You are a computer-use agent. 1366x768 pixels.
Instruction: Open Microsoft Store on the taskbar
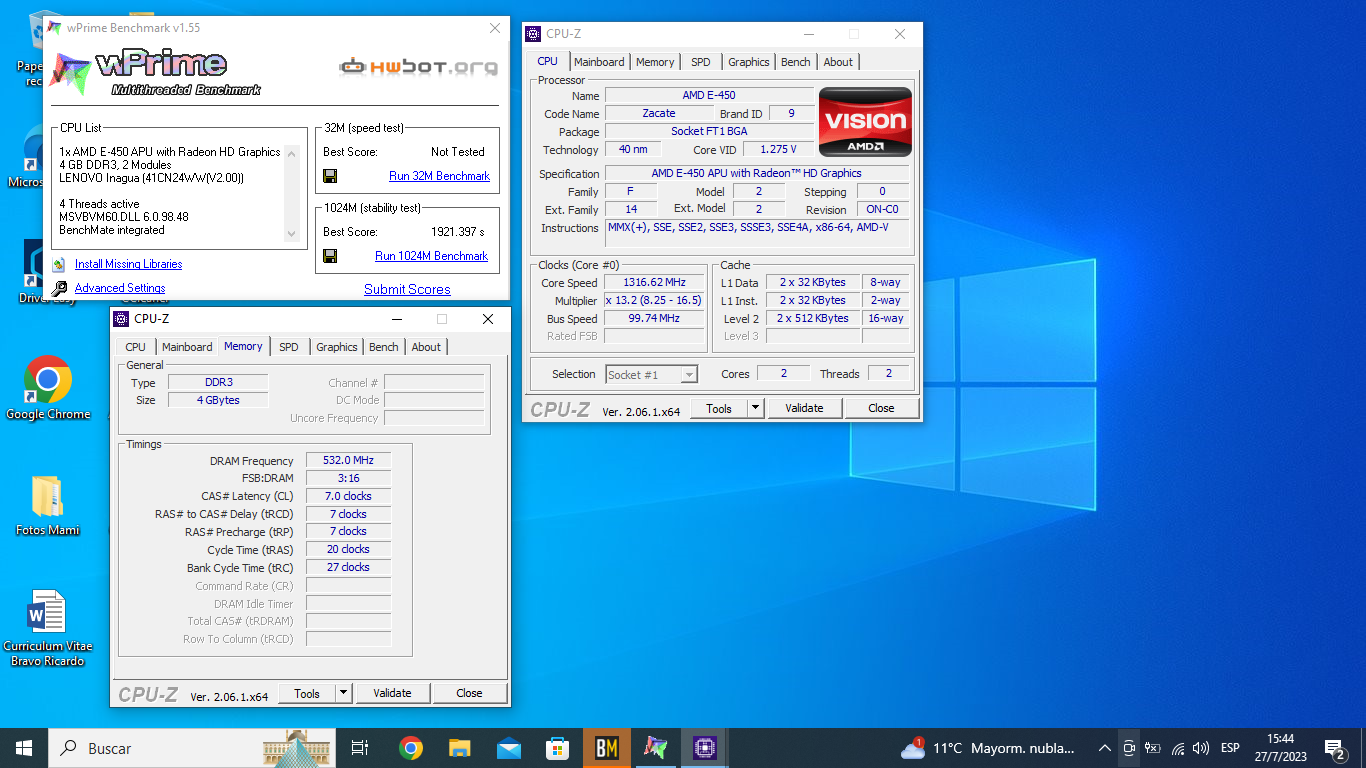point(558,748)
